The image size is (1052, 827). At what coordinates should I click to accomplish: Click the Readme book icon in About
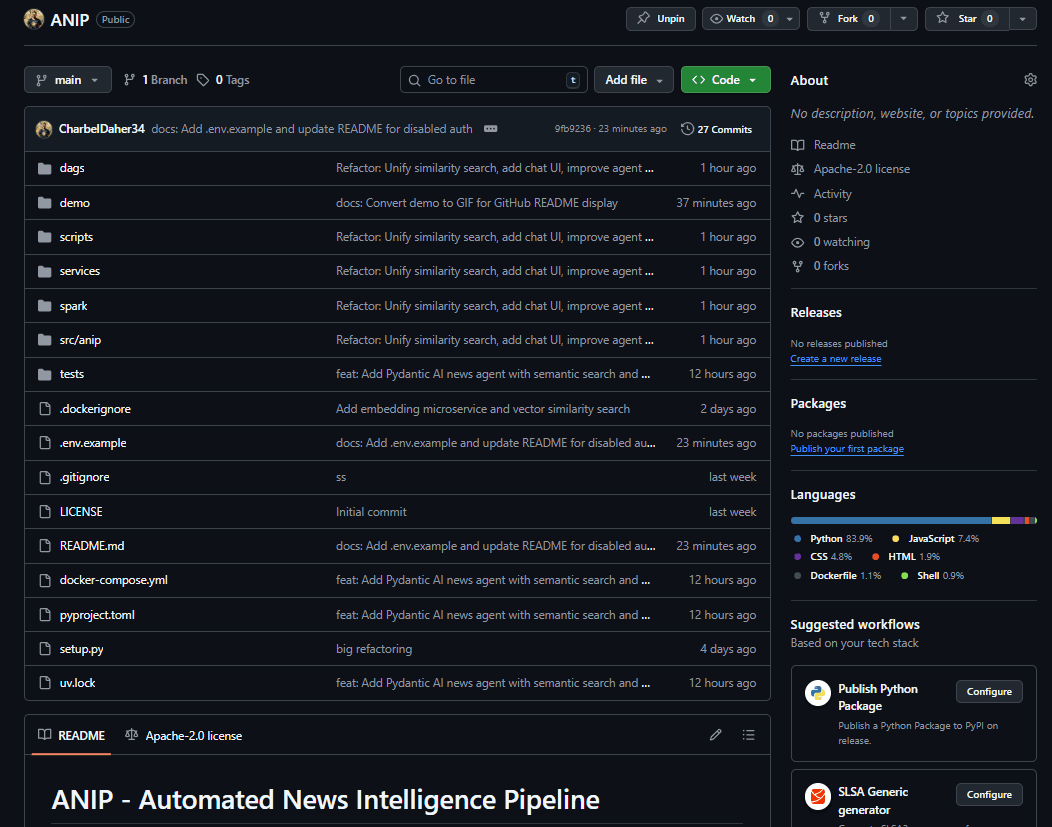pos(797,145)
